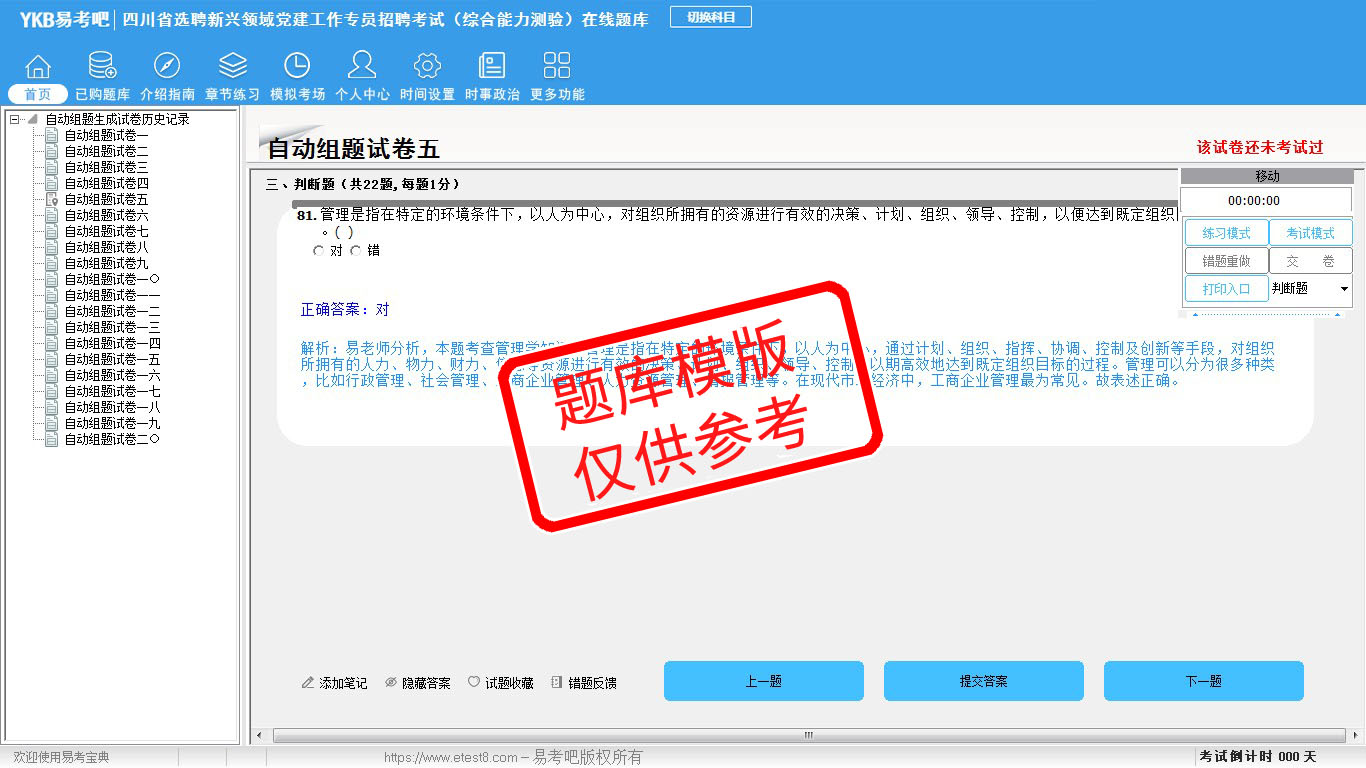
Task: Select the 错 radio option
Action: click(x=356, y=251)
